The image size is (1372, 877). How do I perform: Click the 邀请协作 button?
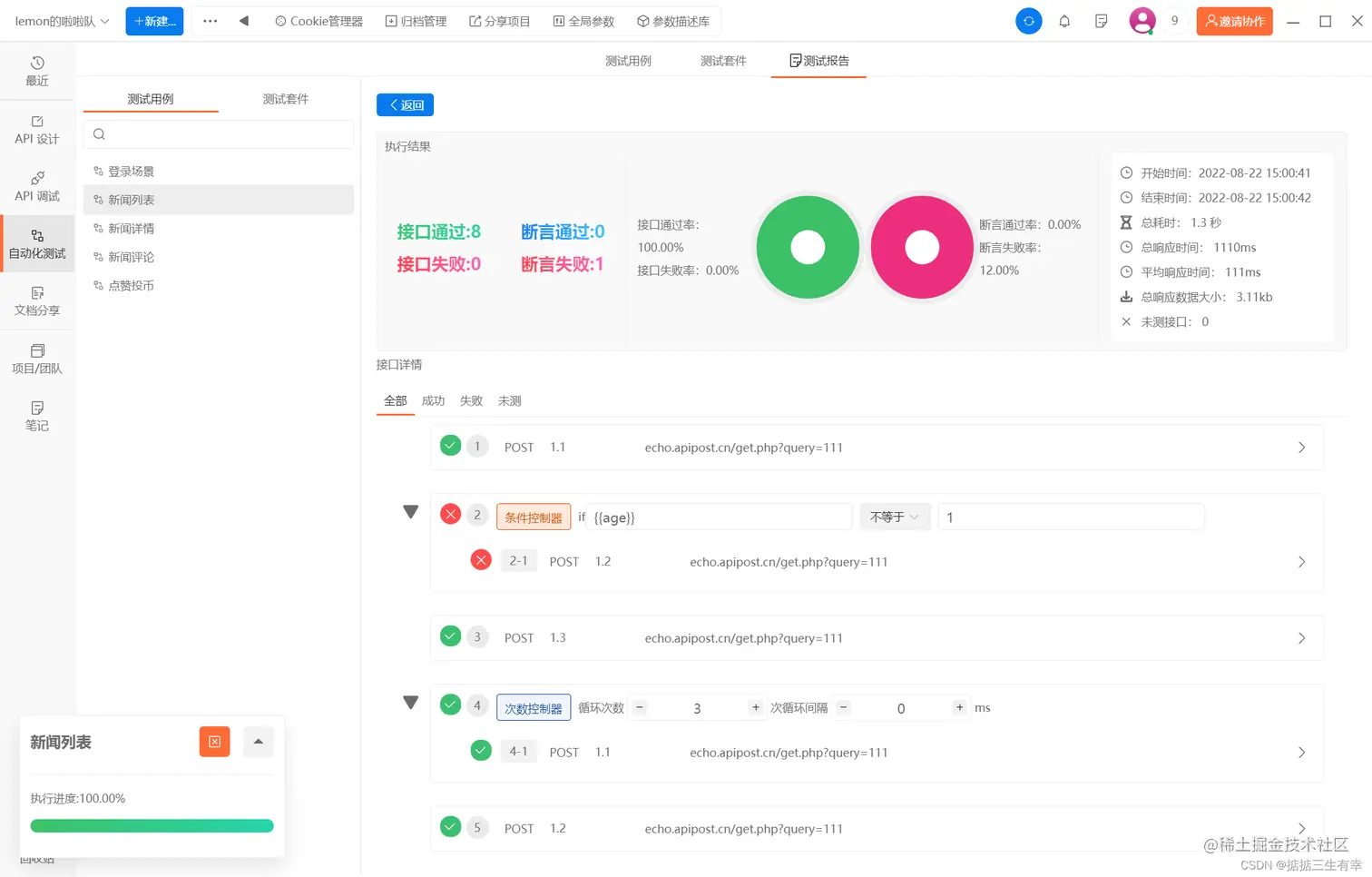pyautogui.click(x=1234, y=20)
